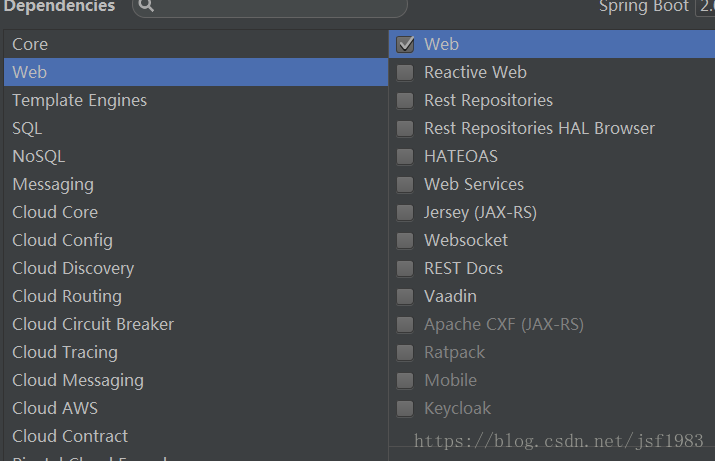Viewport: 715px width, 461px height.
Task: Open the Cloud AWS category
Action: pos(196,409)
